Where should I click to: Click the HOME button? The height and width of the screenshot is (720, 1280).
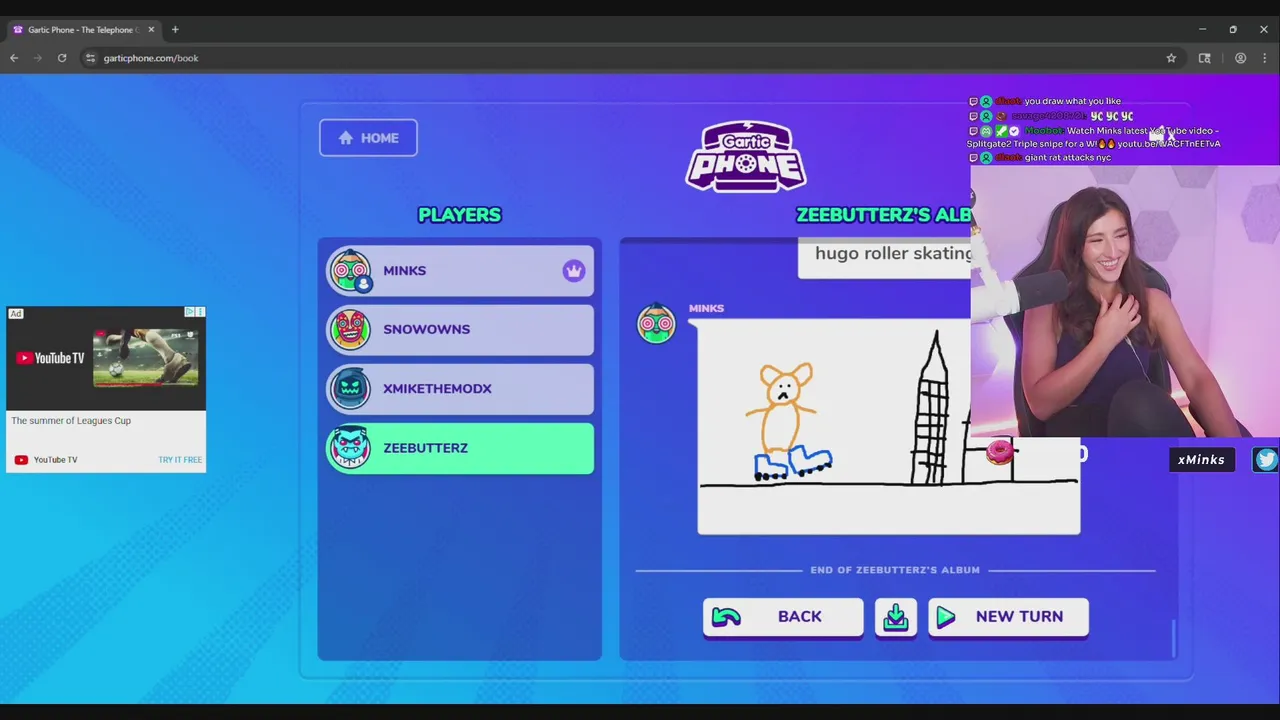(x=368, y=138)
